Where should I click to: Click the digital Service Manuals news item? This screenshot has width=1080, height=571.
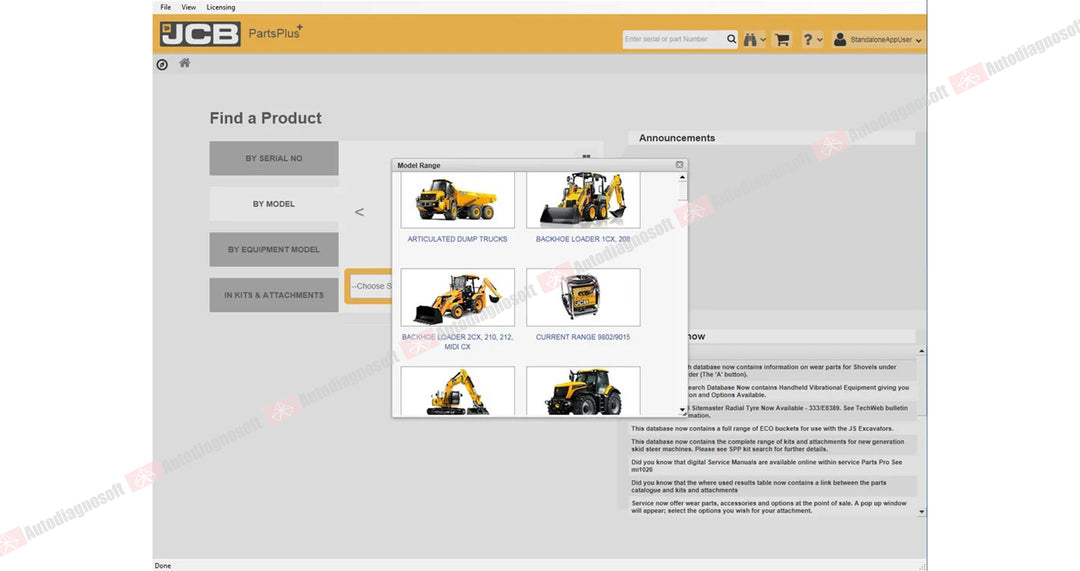click(x=767, y=466)
